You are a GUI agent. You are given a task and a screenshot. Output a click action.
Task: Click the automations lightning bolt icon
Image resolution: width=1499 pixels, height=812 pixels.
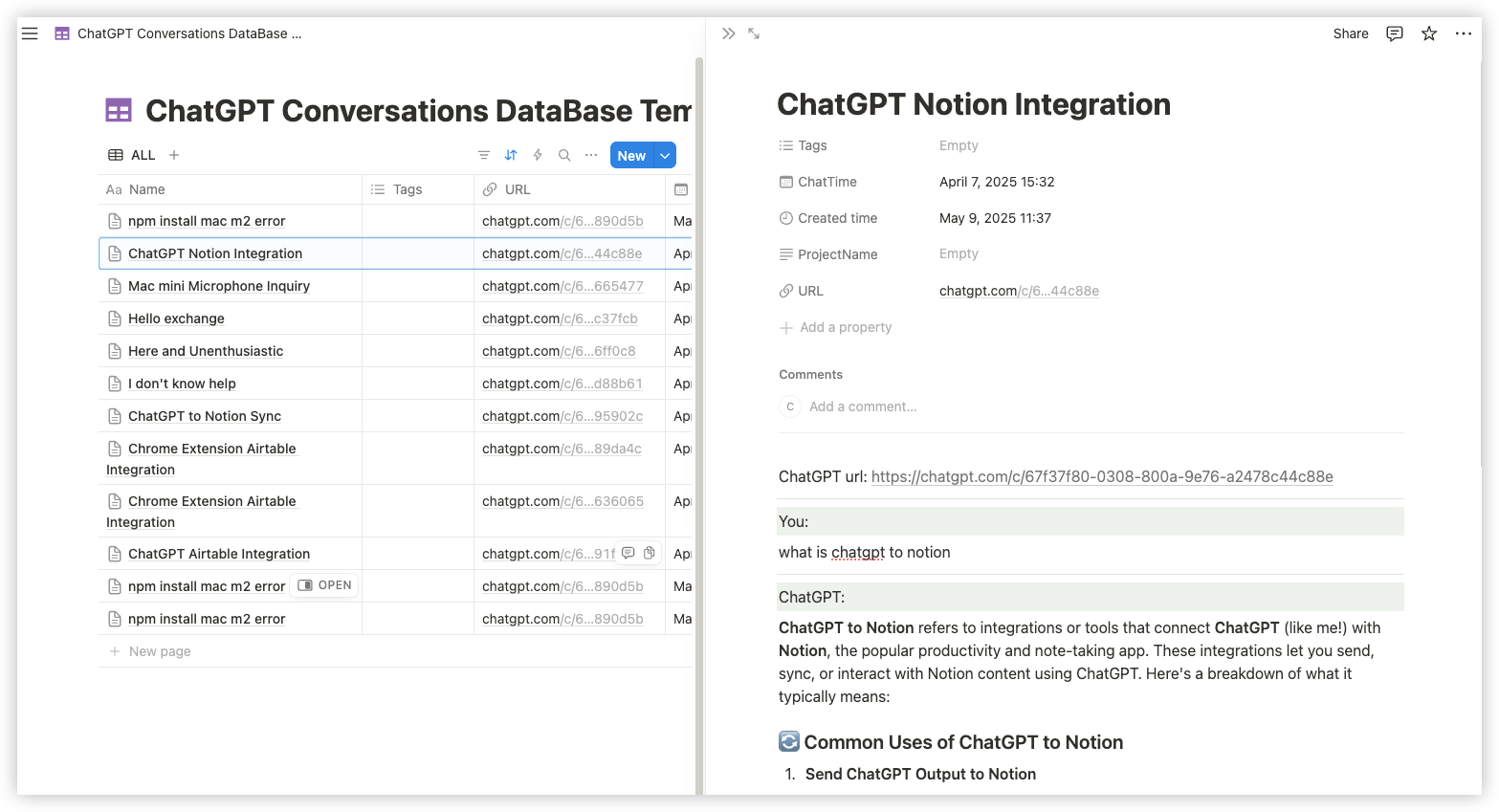[x=537, y=154]
